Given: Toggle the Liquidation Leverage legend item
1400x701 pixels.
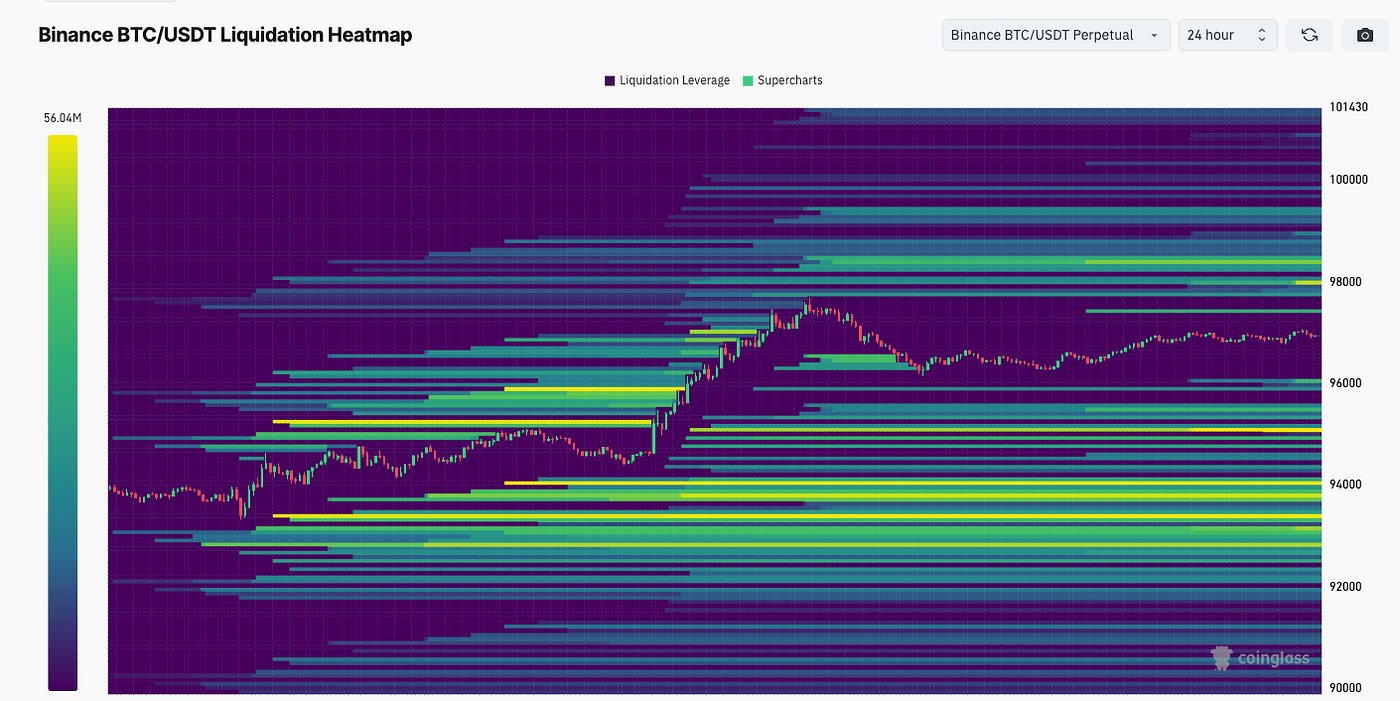Looking at the screenshot, I should pyautogui.click(x=667, y=80).
